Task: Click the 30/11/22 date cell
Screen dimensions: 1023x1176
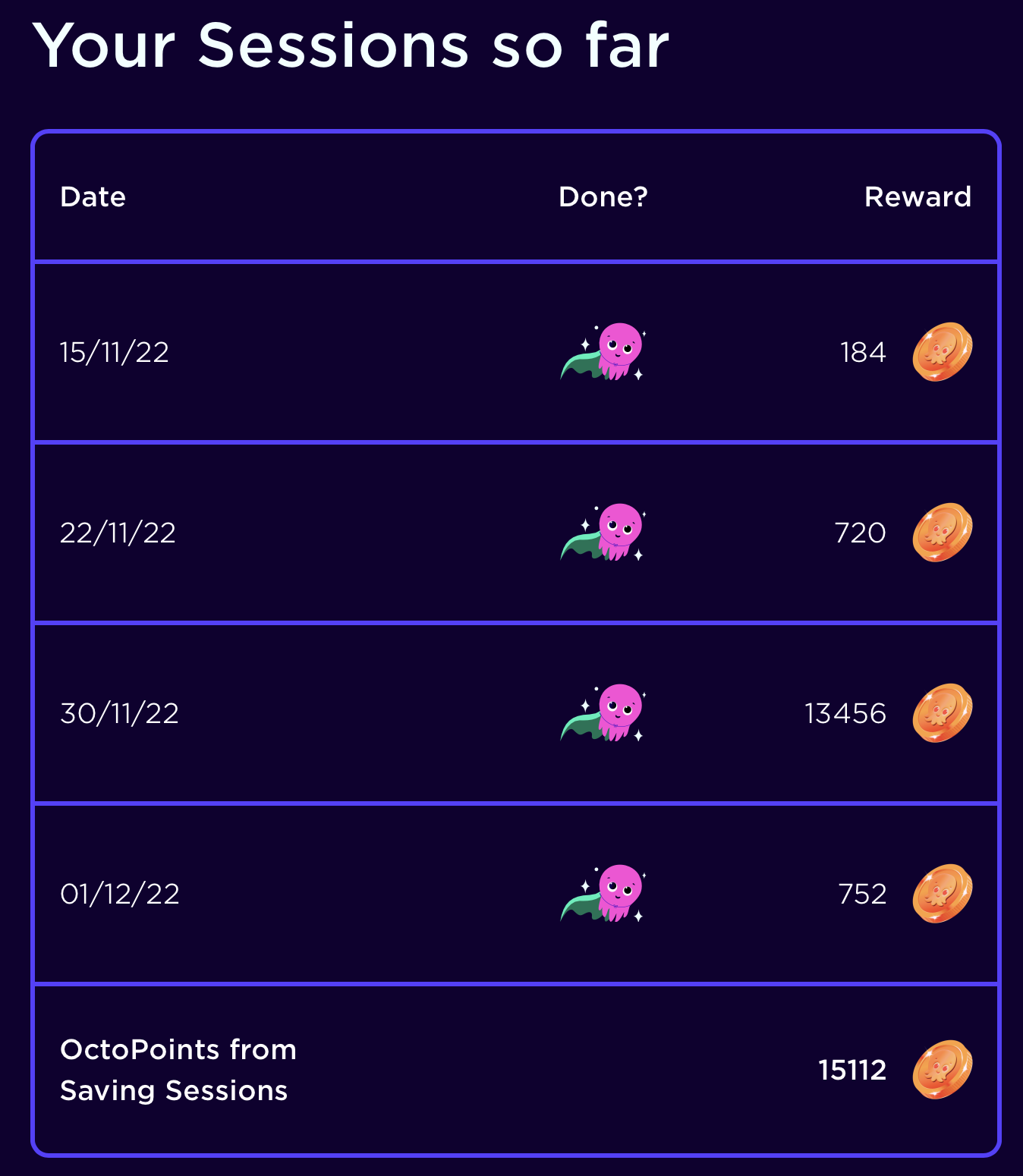Action: coord(119,713)
